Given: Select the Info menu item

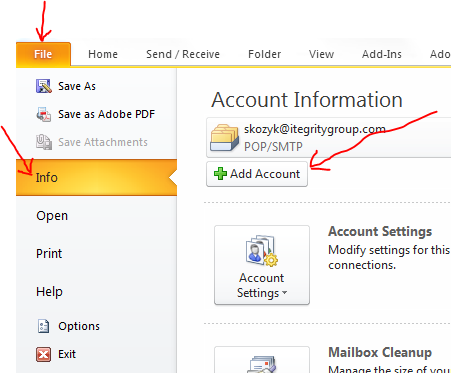Looking at the screenshot, I should point(96,177).
